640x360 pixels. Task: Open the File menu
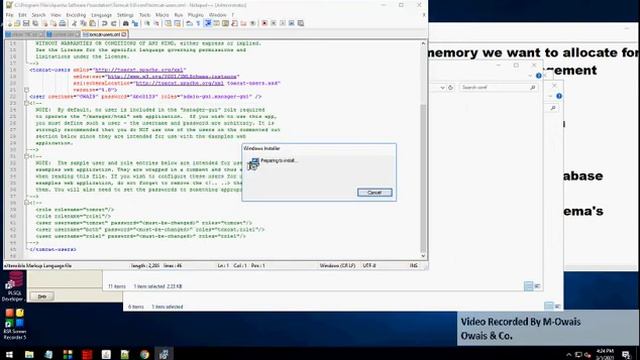[9, 15]
